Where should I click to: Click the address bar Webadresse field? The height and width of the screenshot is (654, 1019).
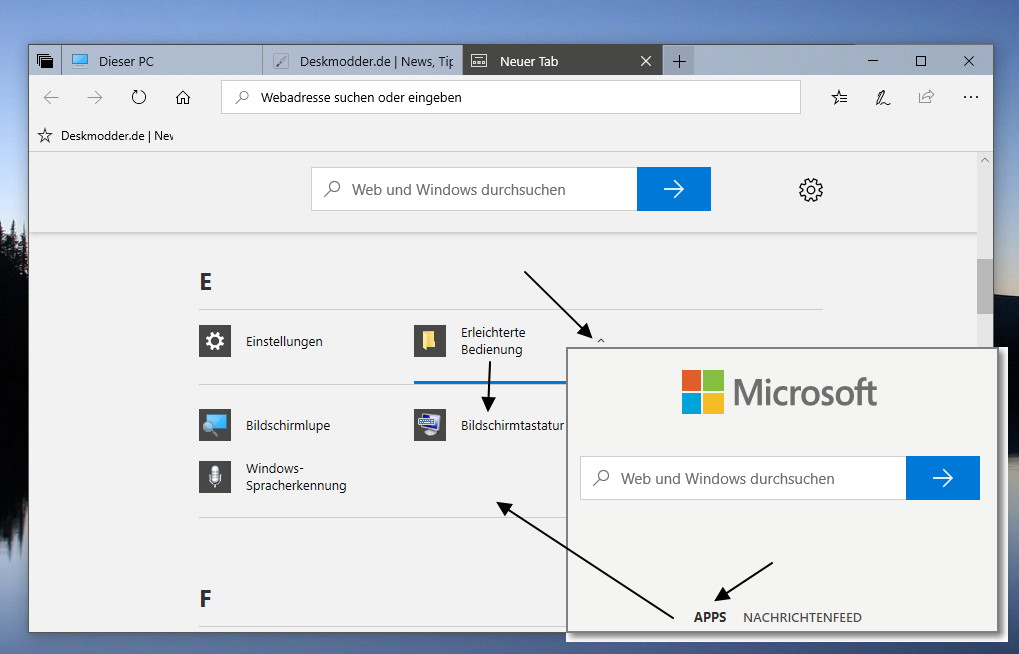click(511, 97)
